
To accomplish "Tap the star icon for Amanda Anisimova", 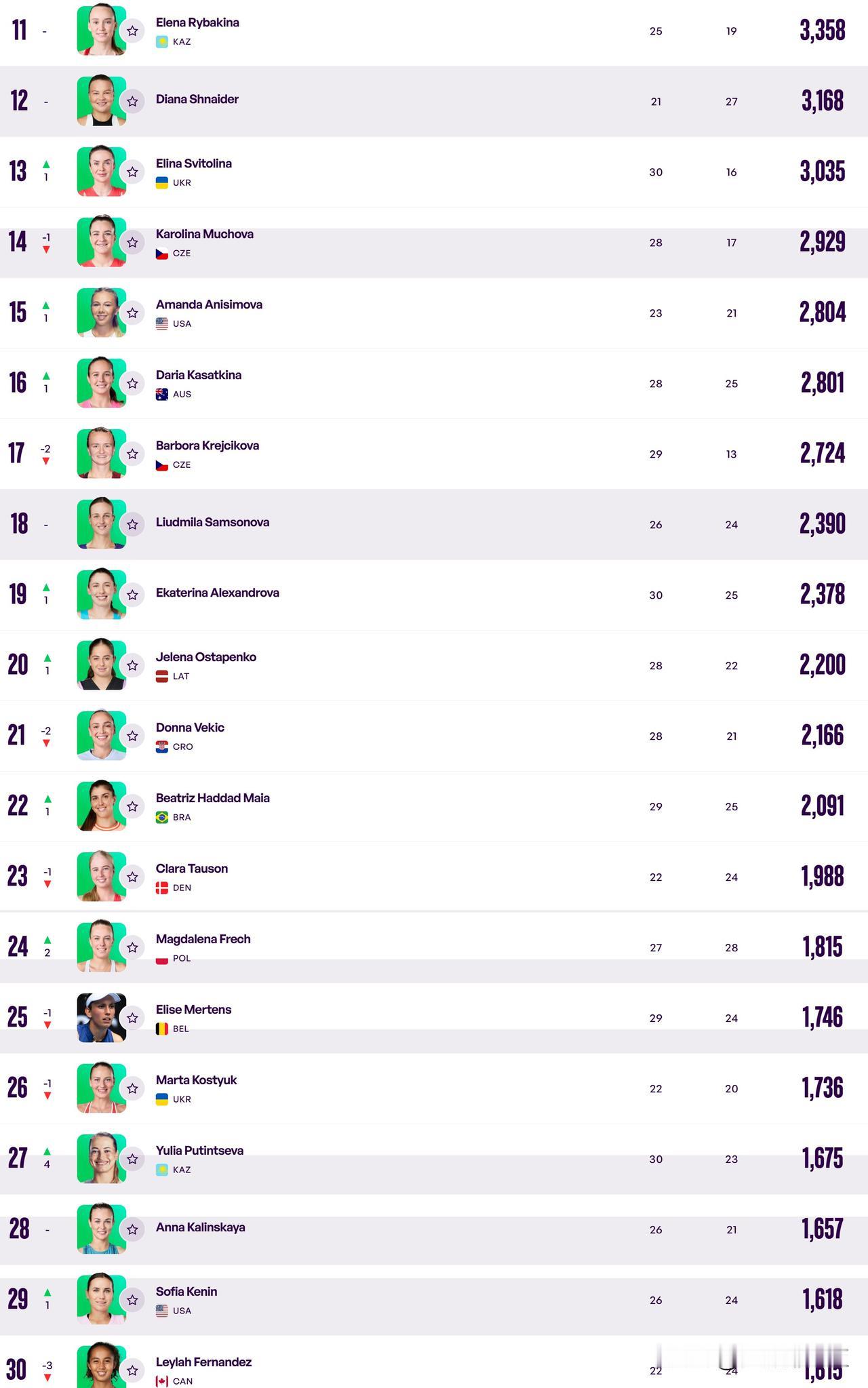I will [x=132, y=313].
